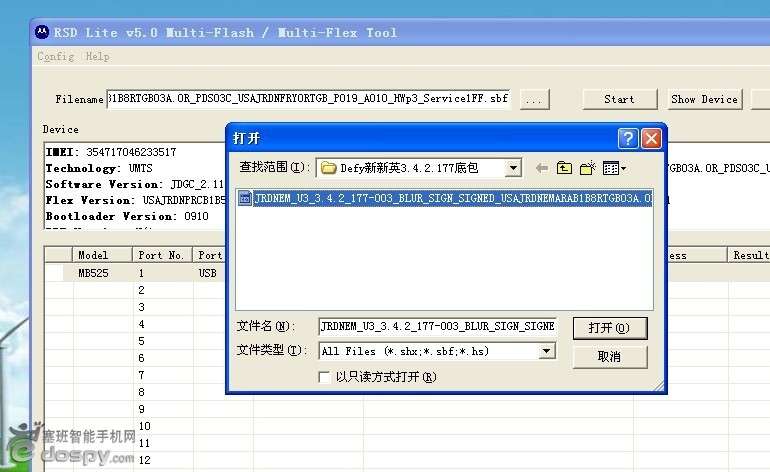The image size is (770, 472).
Task: Click the SBF file icon in list
Action: [246, 198]
